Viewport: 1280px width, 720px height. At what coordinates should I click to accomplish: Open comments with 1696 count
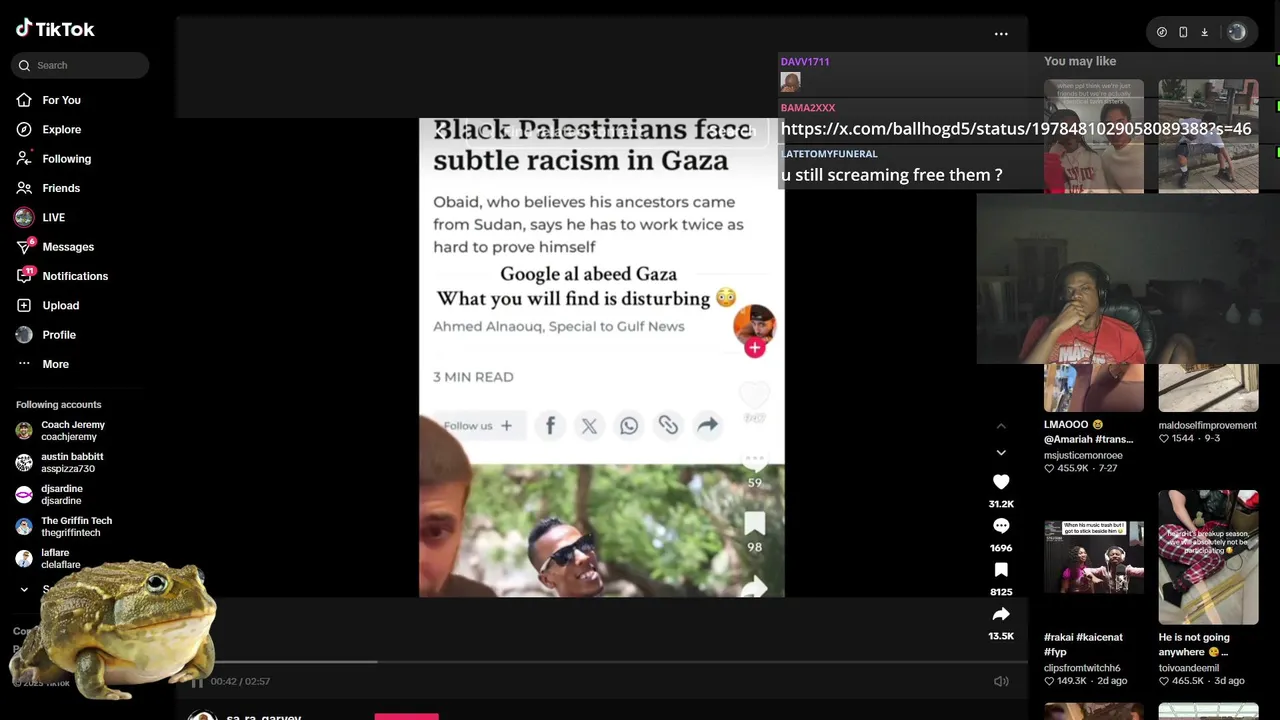[x=1001, y=526]
